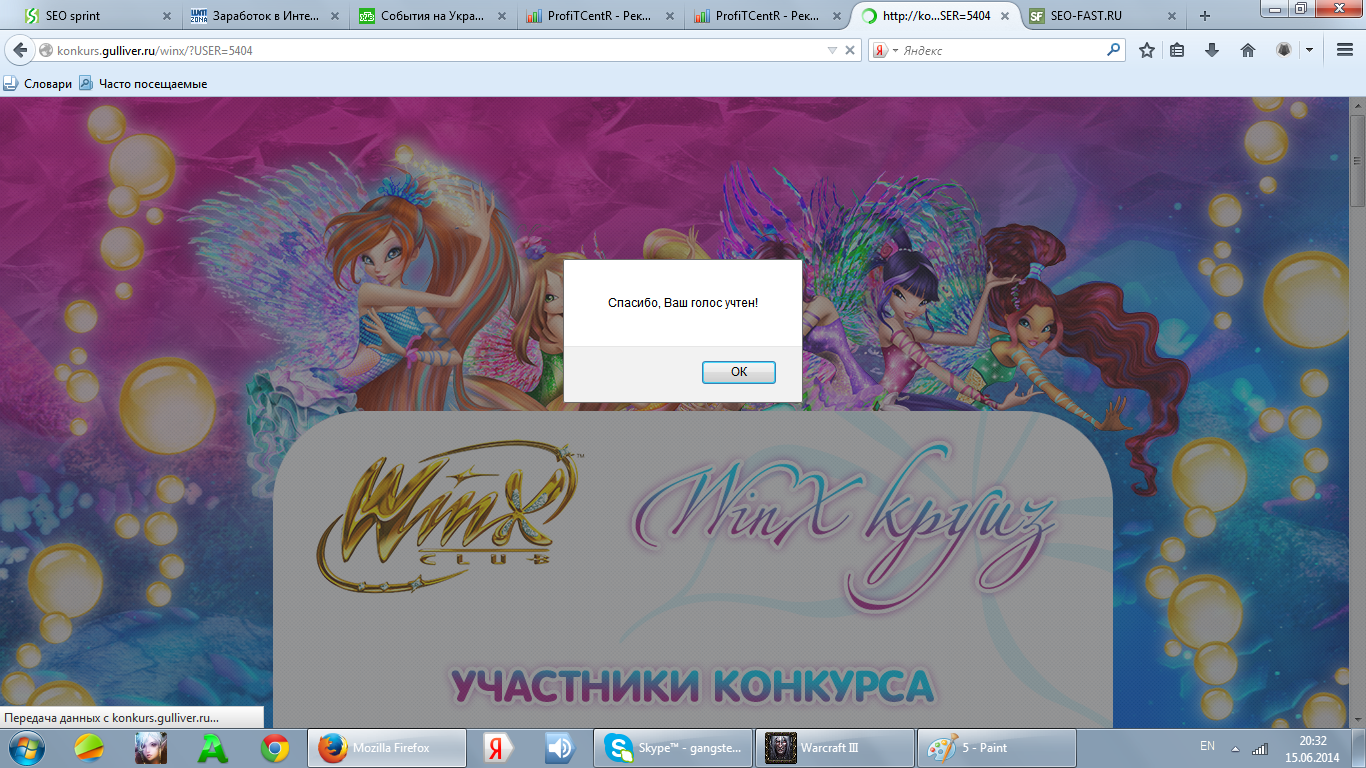Open the network signal tray icon
This screenshot has width=1366, height=768.
point(1259,748)
